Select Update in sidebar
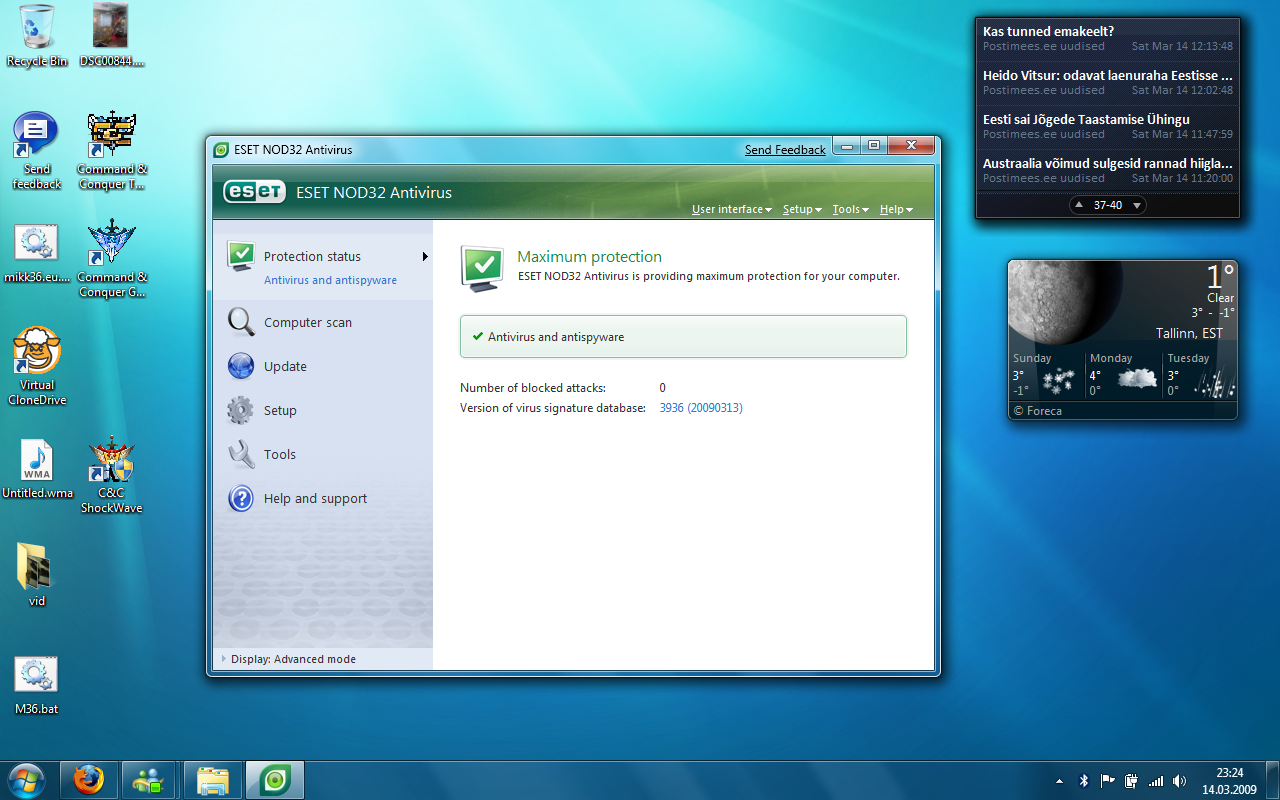Screen dimensions: 1280x800 (285, 367)
